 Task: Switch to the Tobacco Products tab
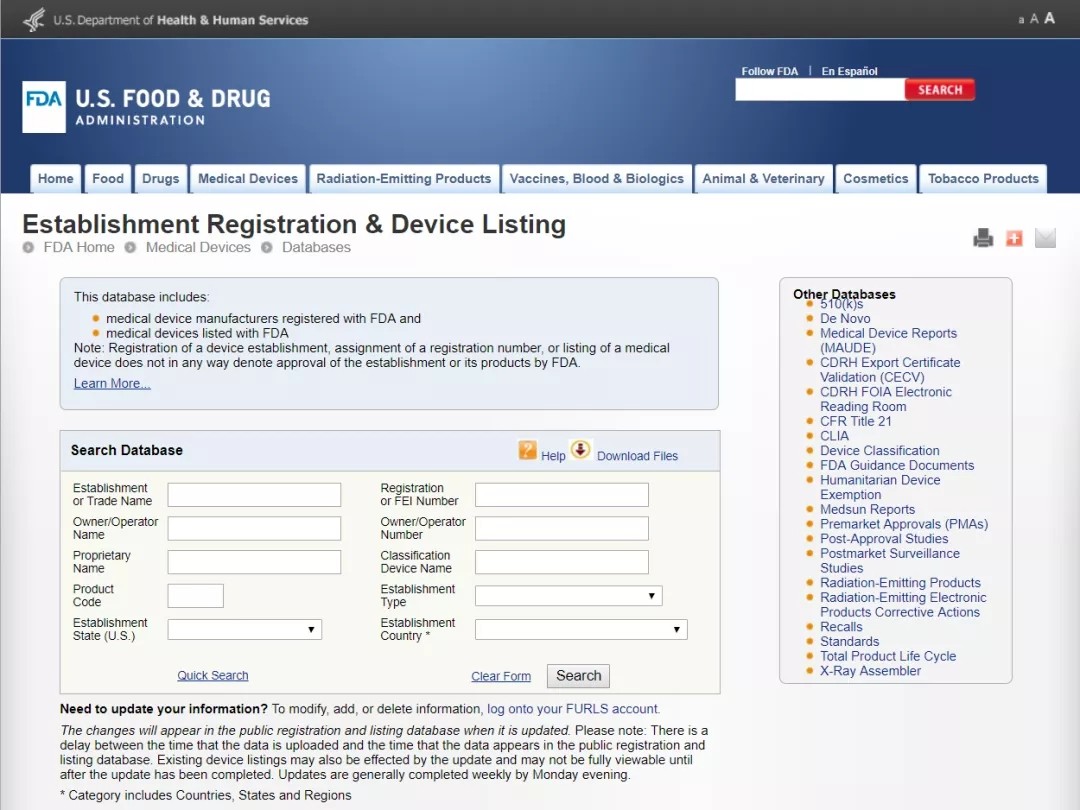coord(982,179)
